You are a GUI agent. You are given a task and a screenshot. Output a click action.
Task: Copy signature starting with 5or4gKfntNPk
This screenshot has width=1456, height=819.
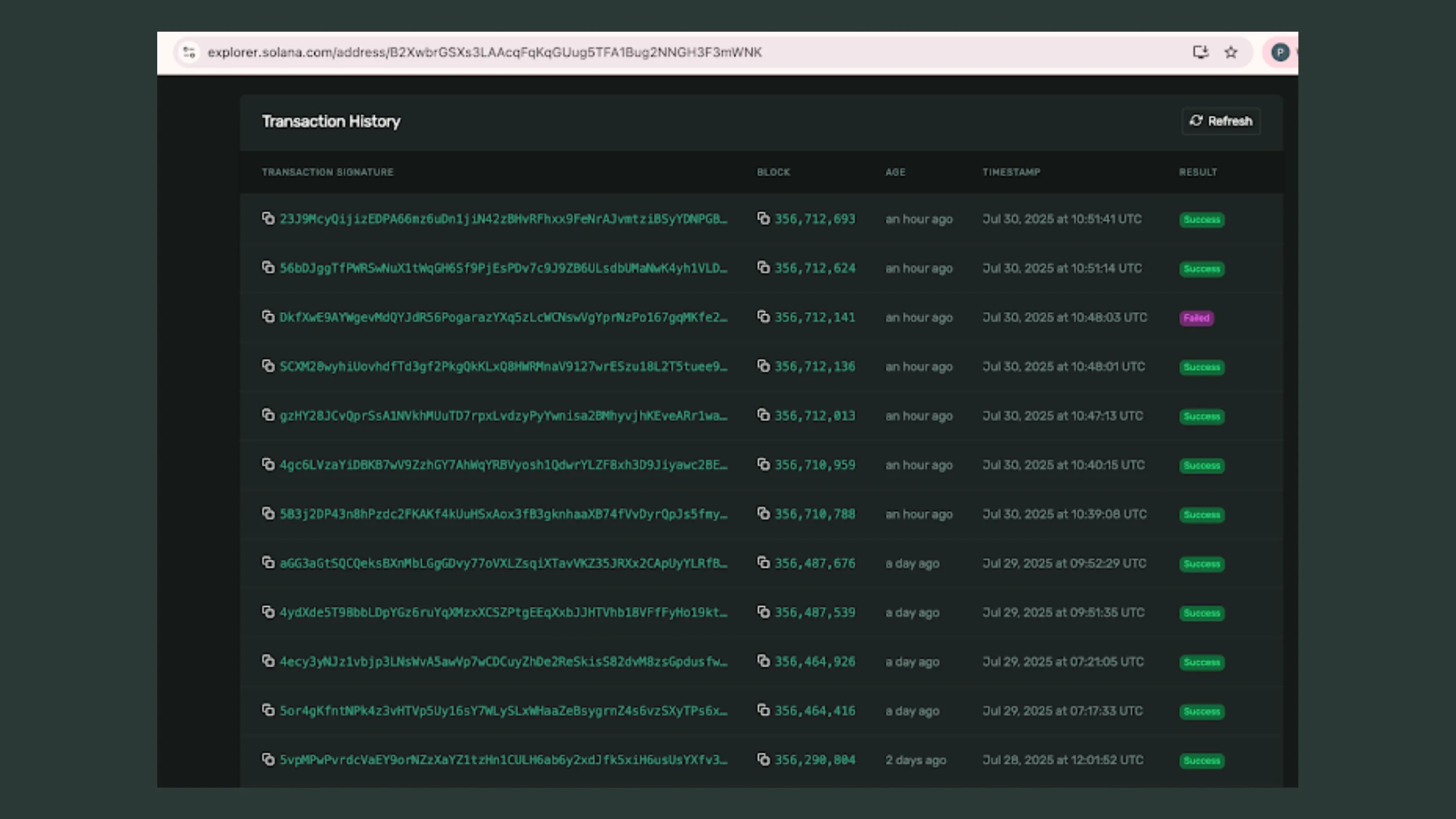click(x=268, y=710)
